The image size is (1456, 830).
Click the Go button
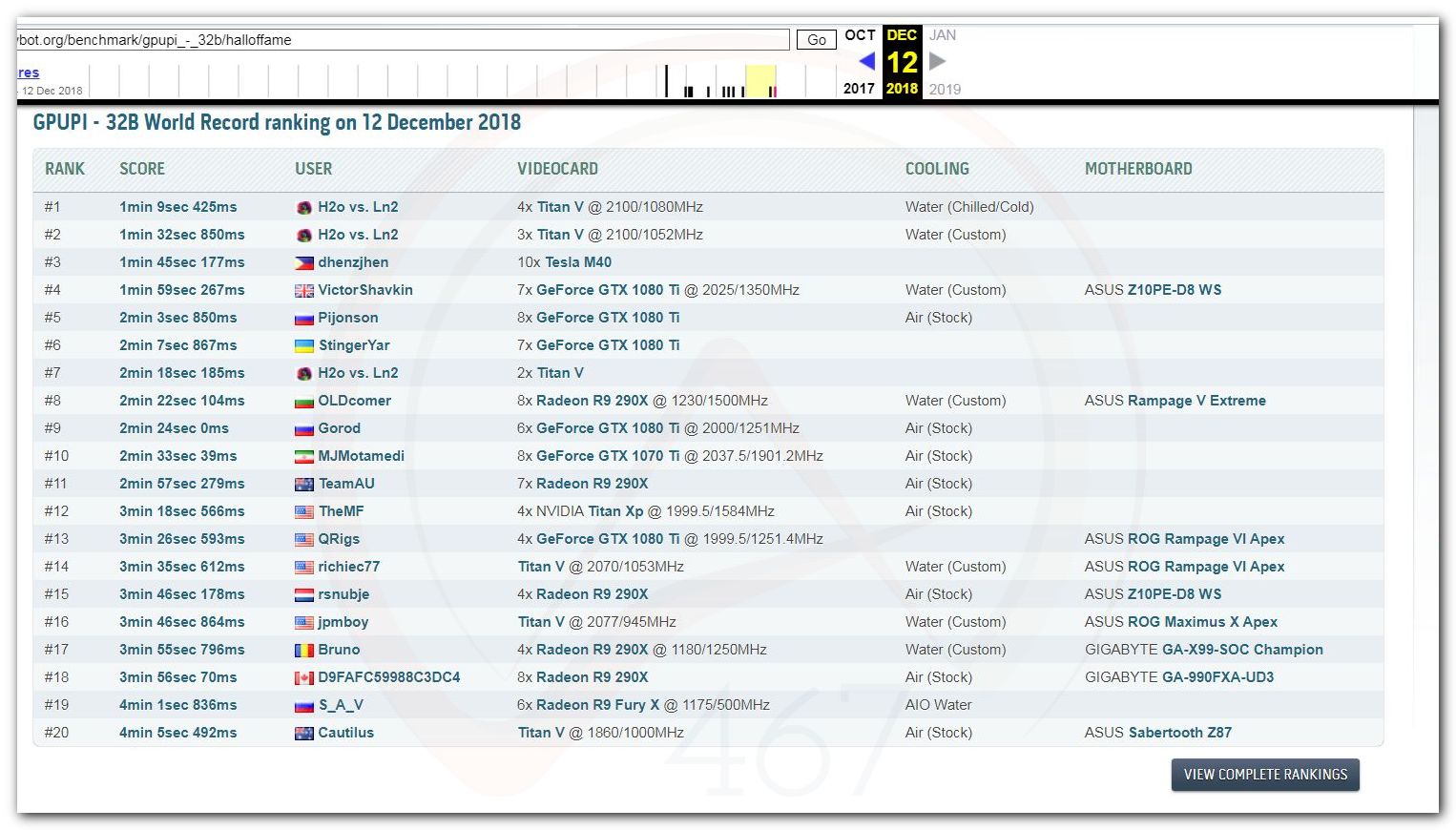817,40
